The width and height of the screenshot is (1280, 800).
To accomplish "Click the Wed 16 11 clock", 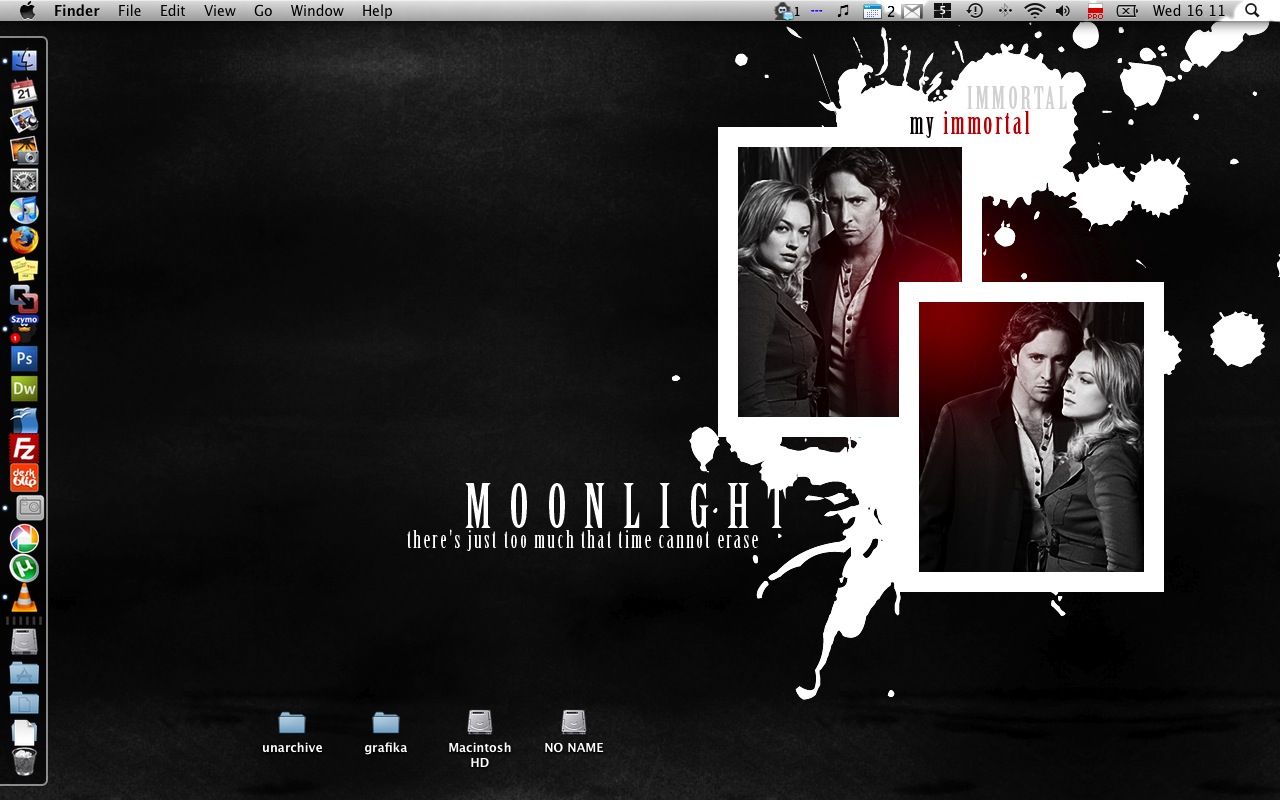I will (1188, 11).
